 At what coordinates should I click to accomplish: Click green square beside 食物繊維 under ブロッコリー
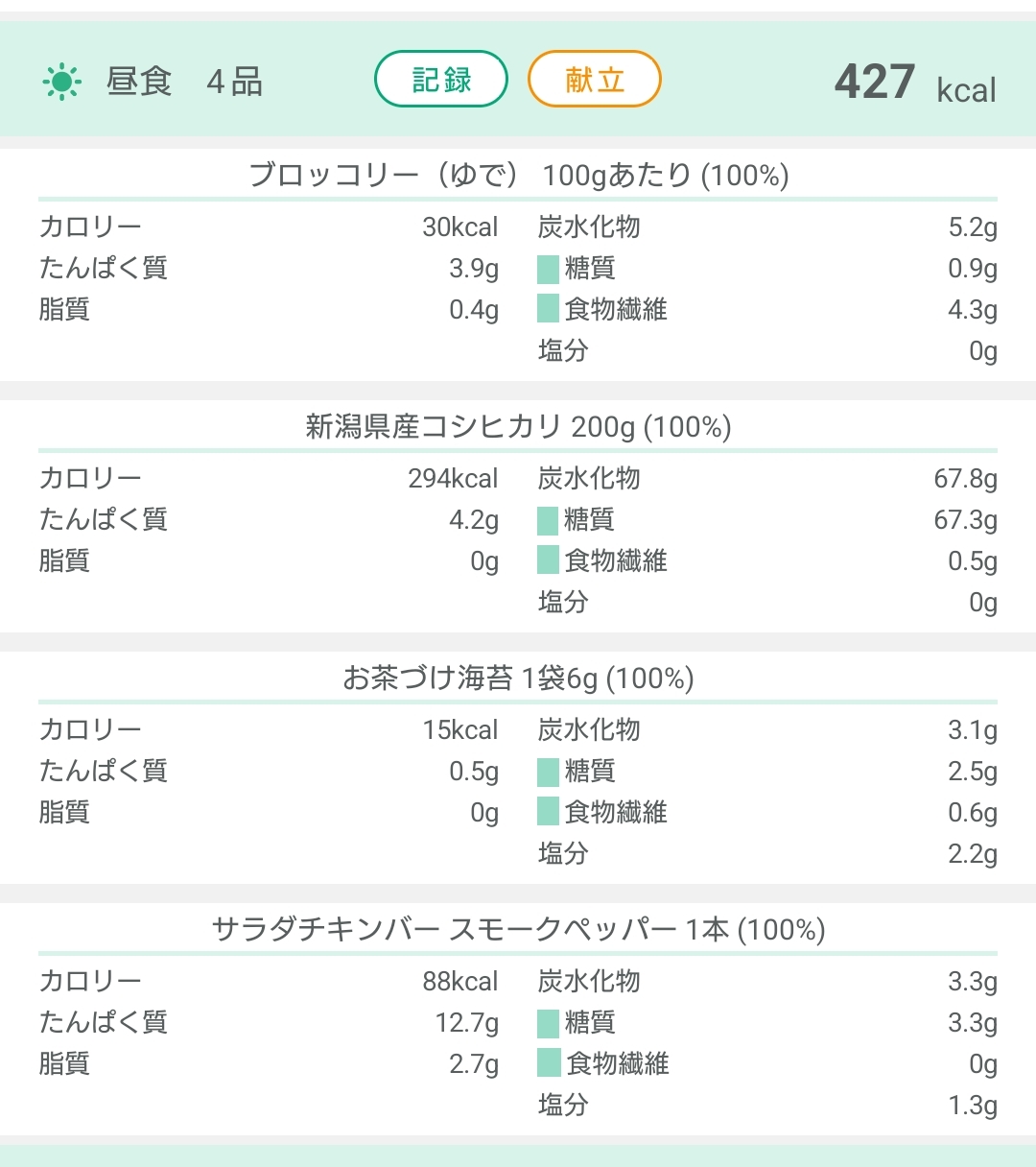pyautogui.click(x=548, y=309)
